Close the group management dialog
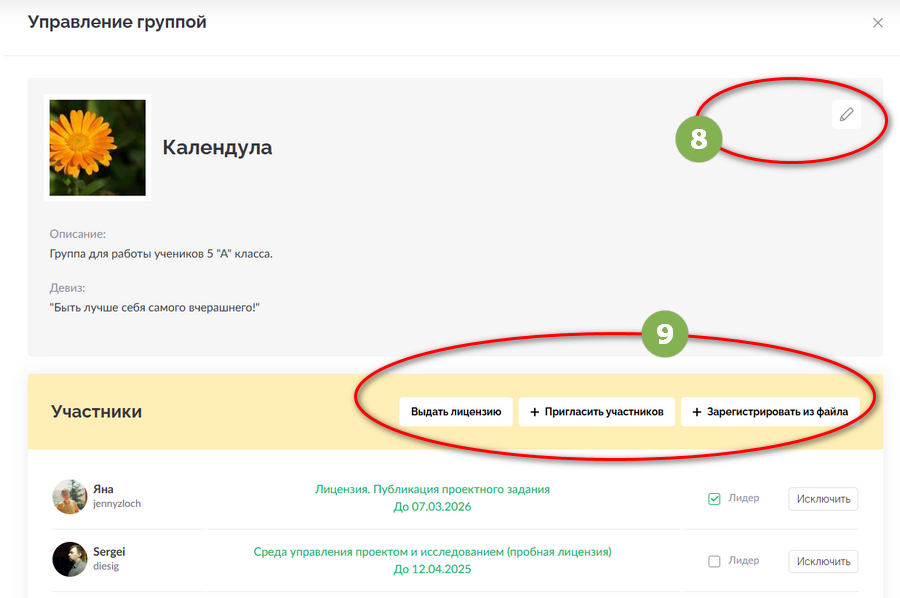 click(878, 23)
